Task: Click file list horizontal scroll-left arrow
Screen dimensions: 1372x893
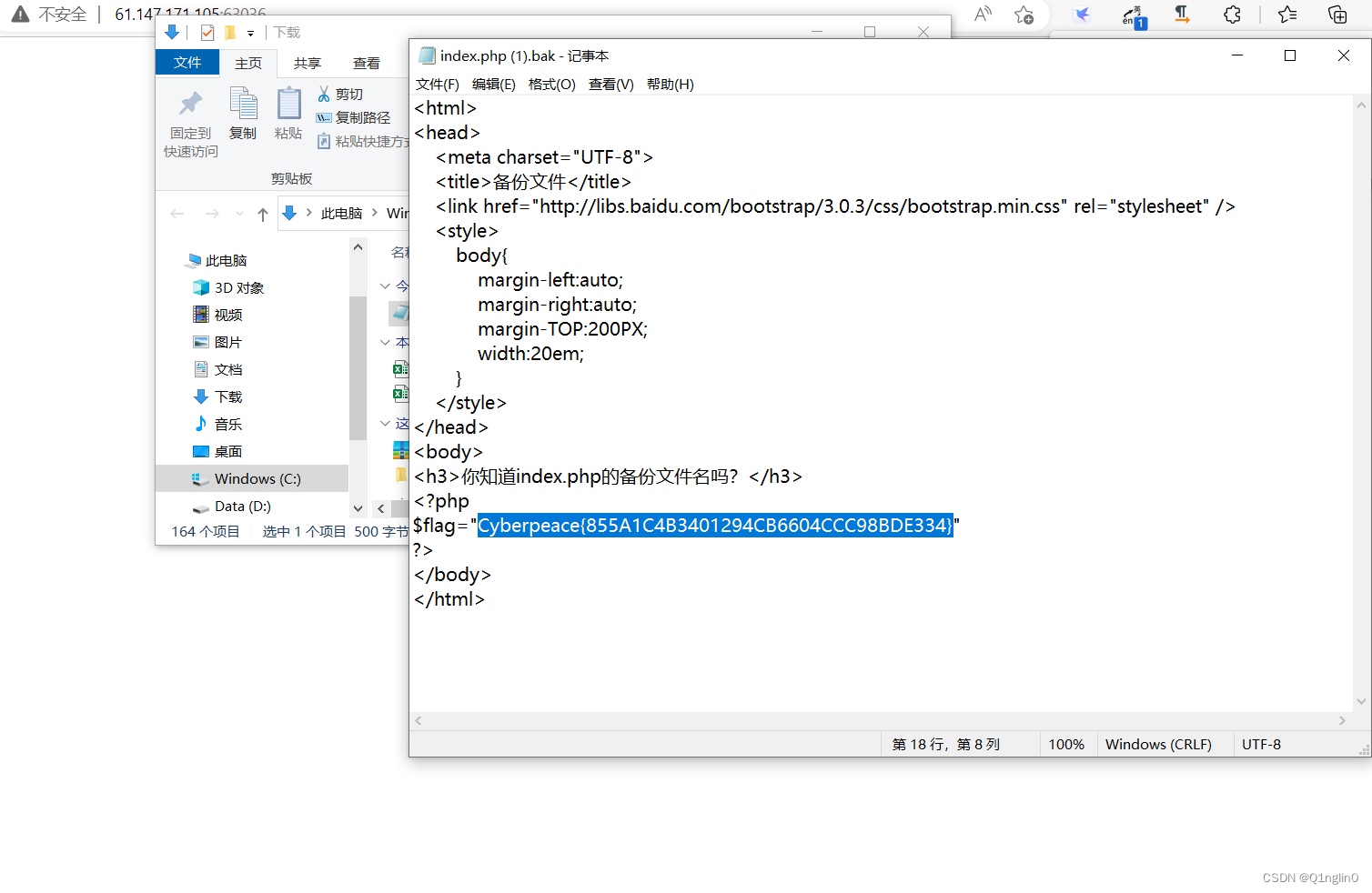Action: point(381,508)
